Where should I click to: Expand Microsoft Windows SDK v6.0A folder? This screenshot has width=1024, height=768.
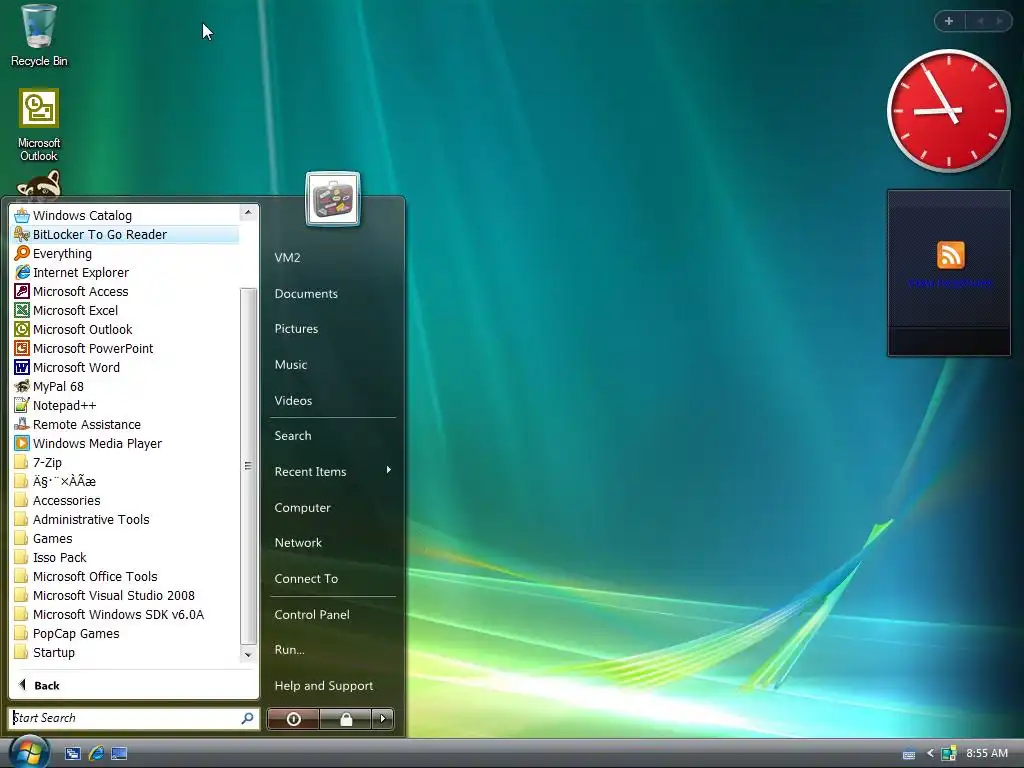(x=125, y=614)
